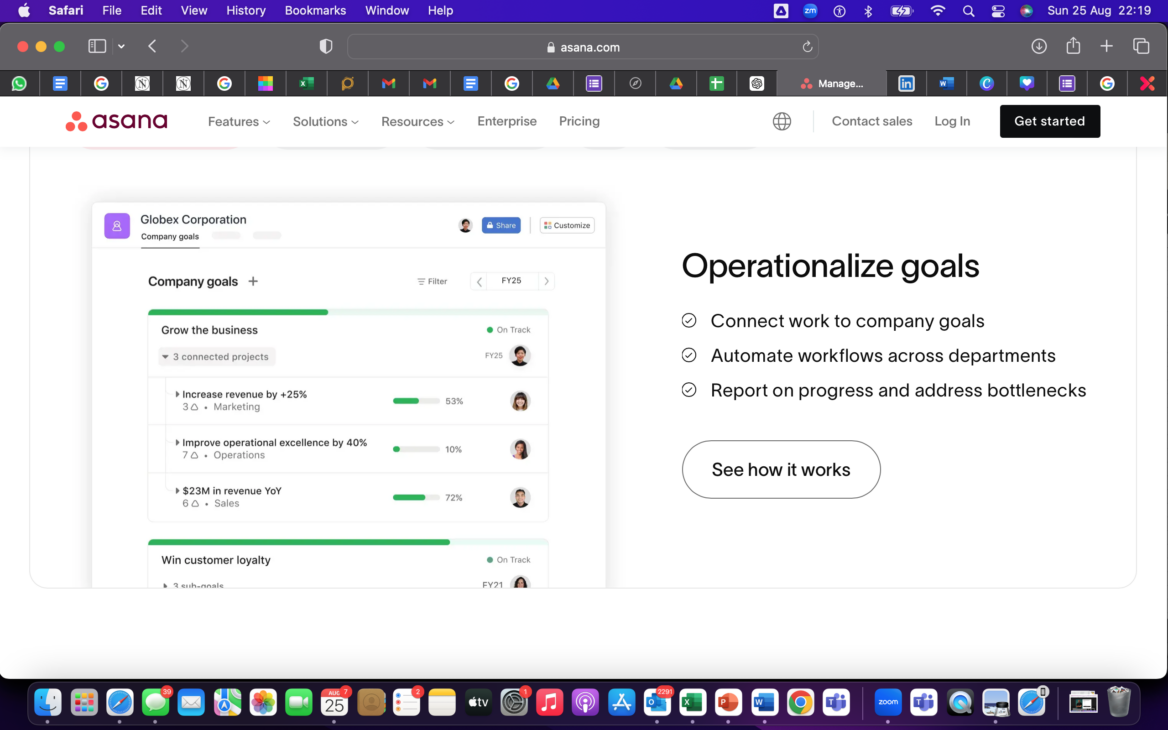
Task: Click the new tab plus icon
Action: [1106, 46]
